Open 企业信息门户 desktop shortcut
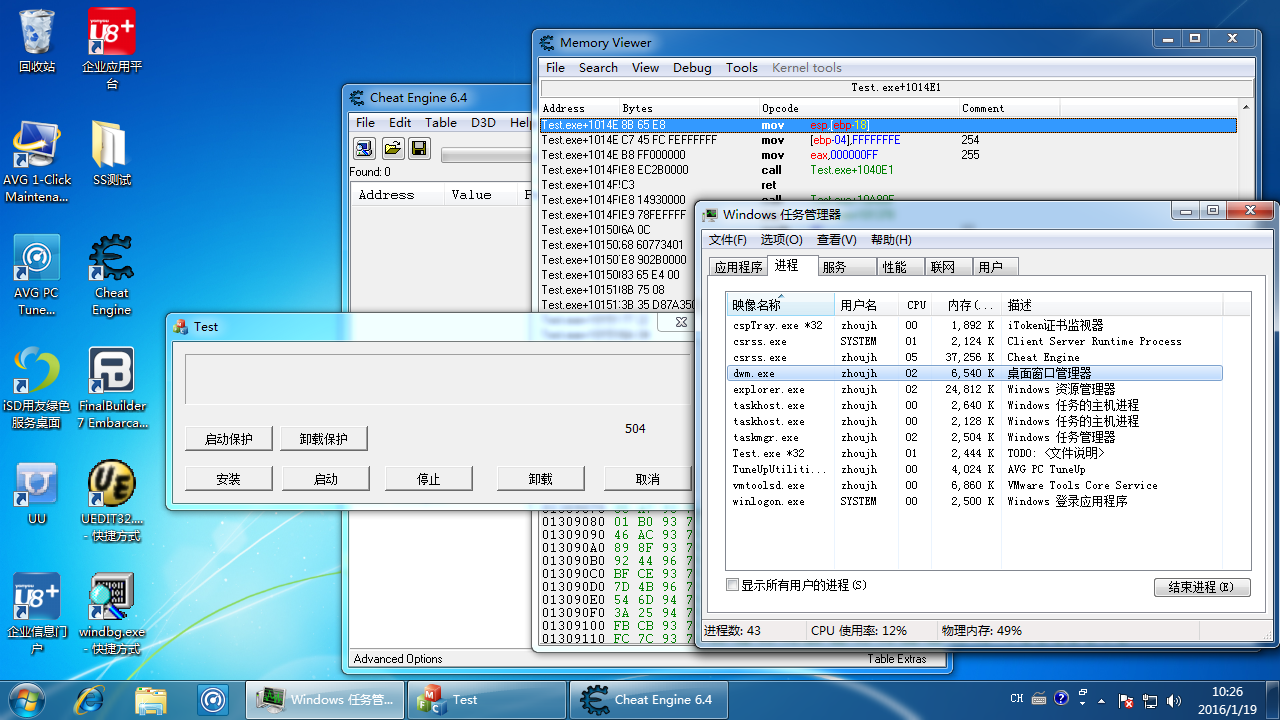The image size is (1280, 720). tap(37, 614)
